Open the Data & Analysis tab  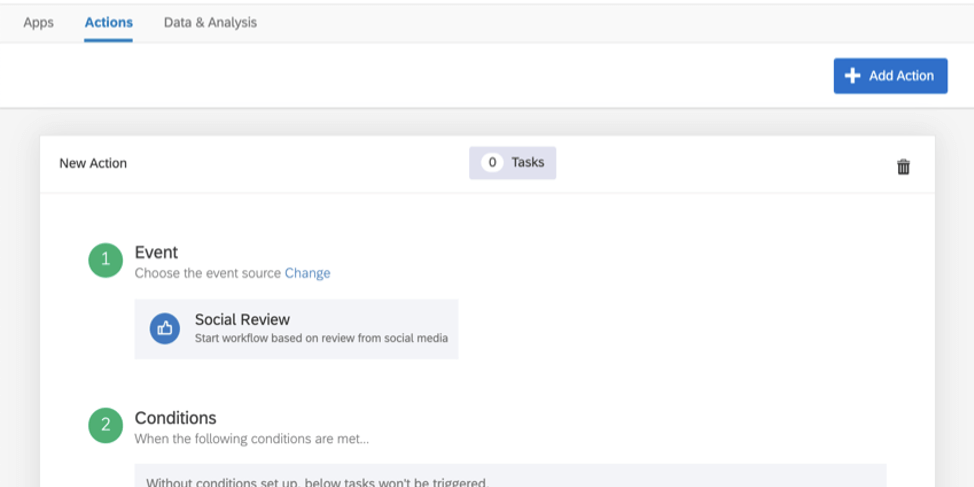pos(210,22)
